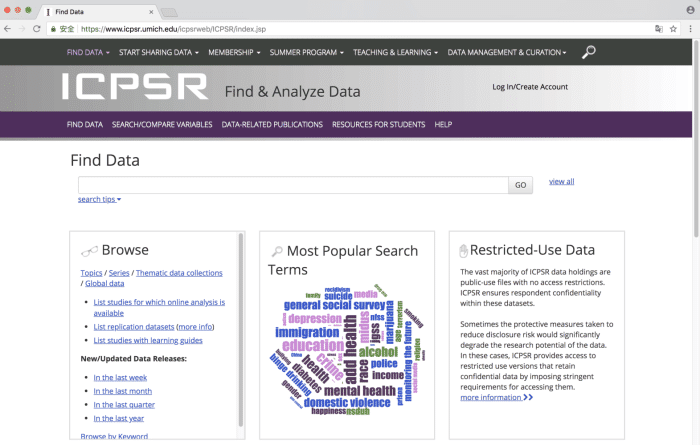The width and height of the screenshot is (700, 445).
Task: Click the GO search button
Action: click(521, 185)
